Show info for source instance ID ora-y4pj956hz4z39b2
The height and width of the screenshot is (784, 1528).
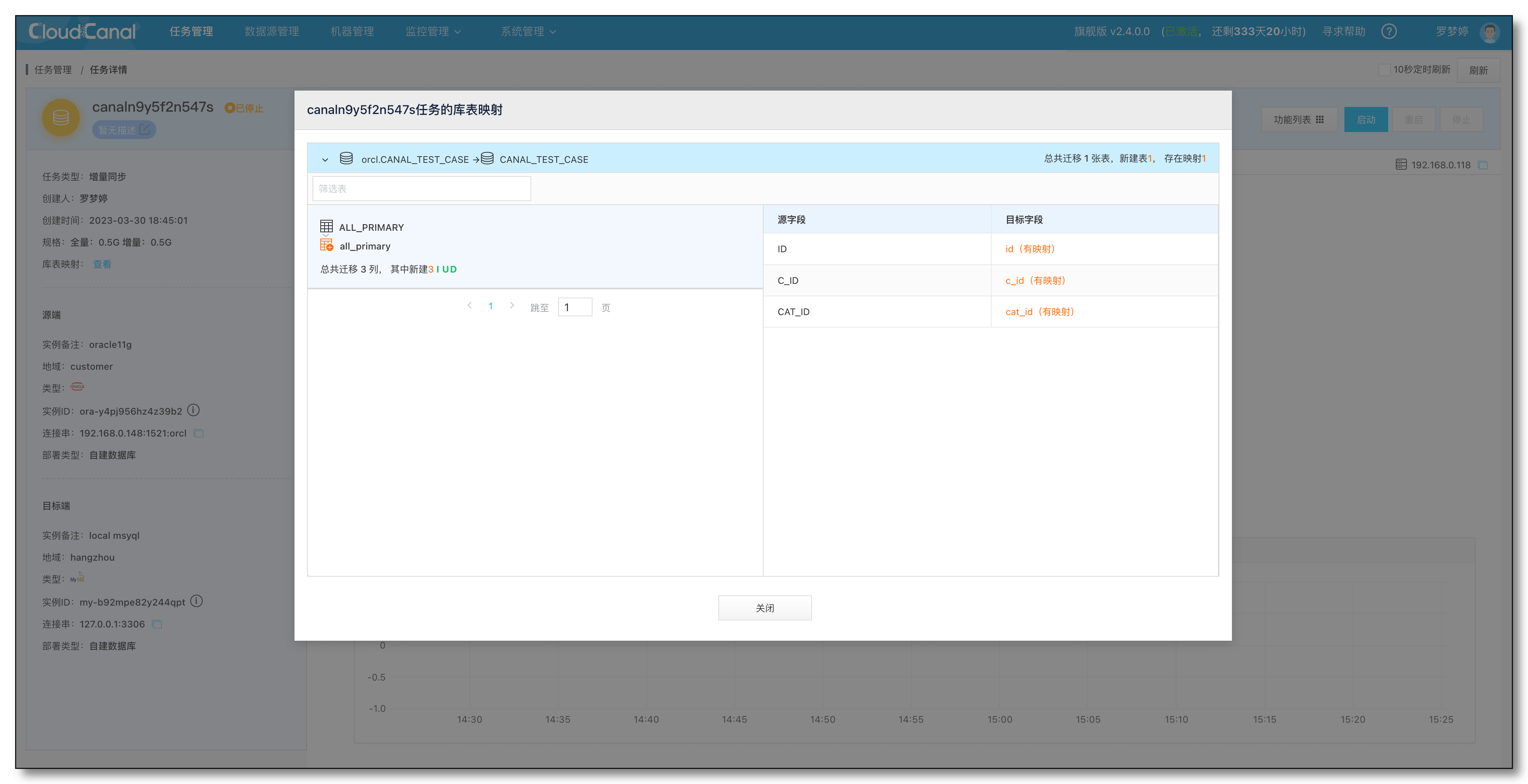point(193,410)
